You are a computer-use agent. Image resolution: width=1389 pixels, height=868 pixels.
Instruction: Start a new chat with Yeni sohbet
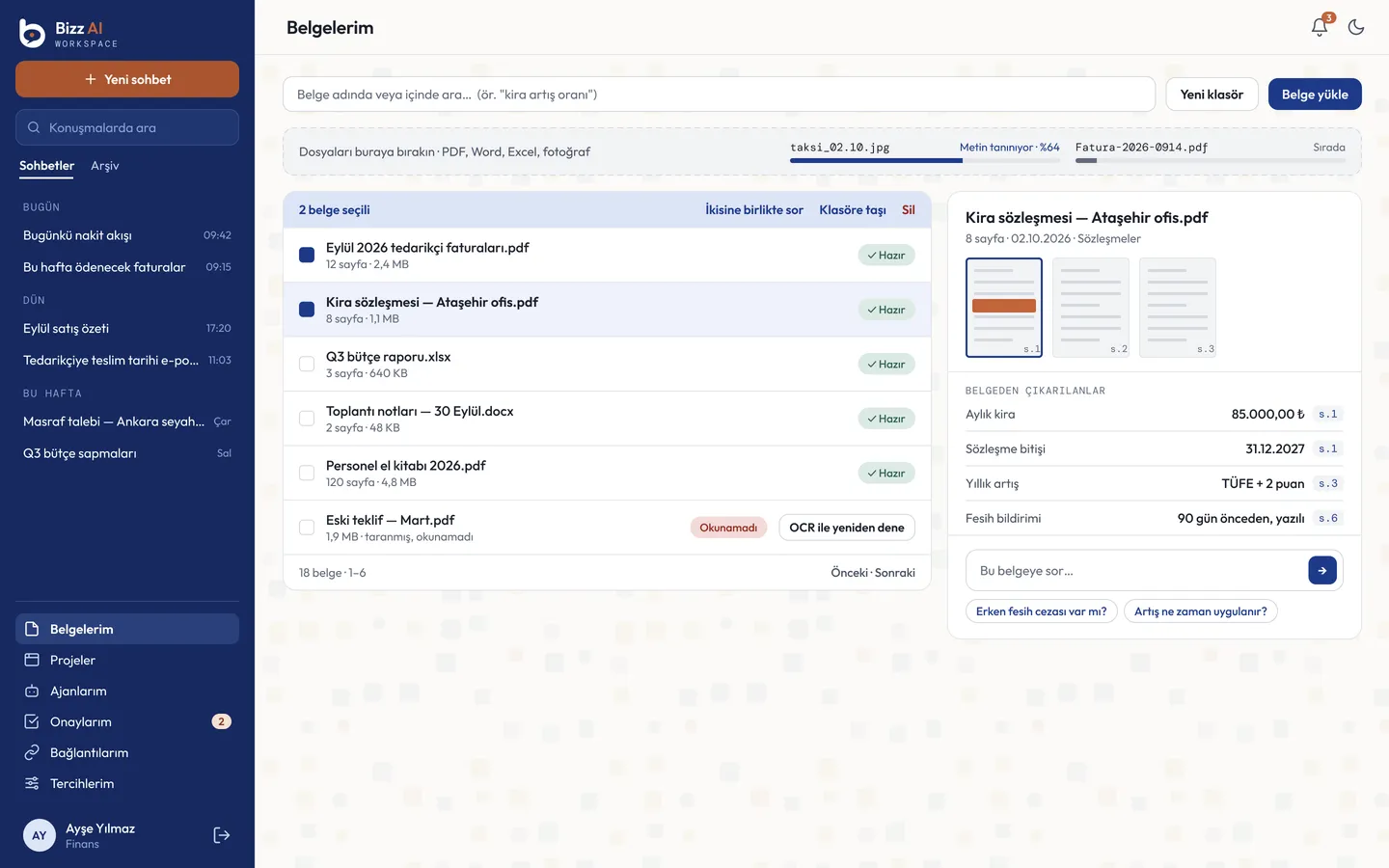pyautogui.click(x=127, y=79)
